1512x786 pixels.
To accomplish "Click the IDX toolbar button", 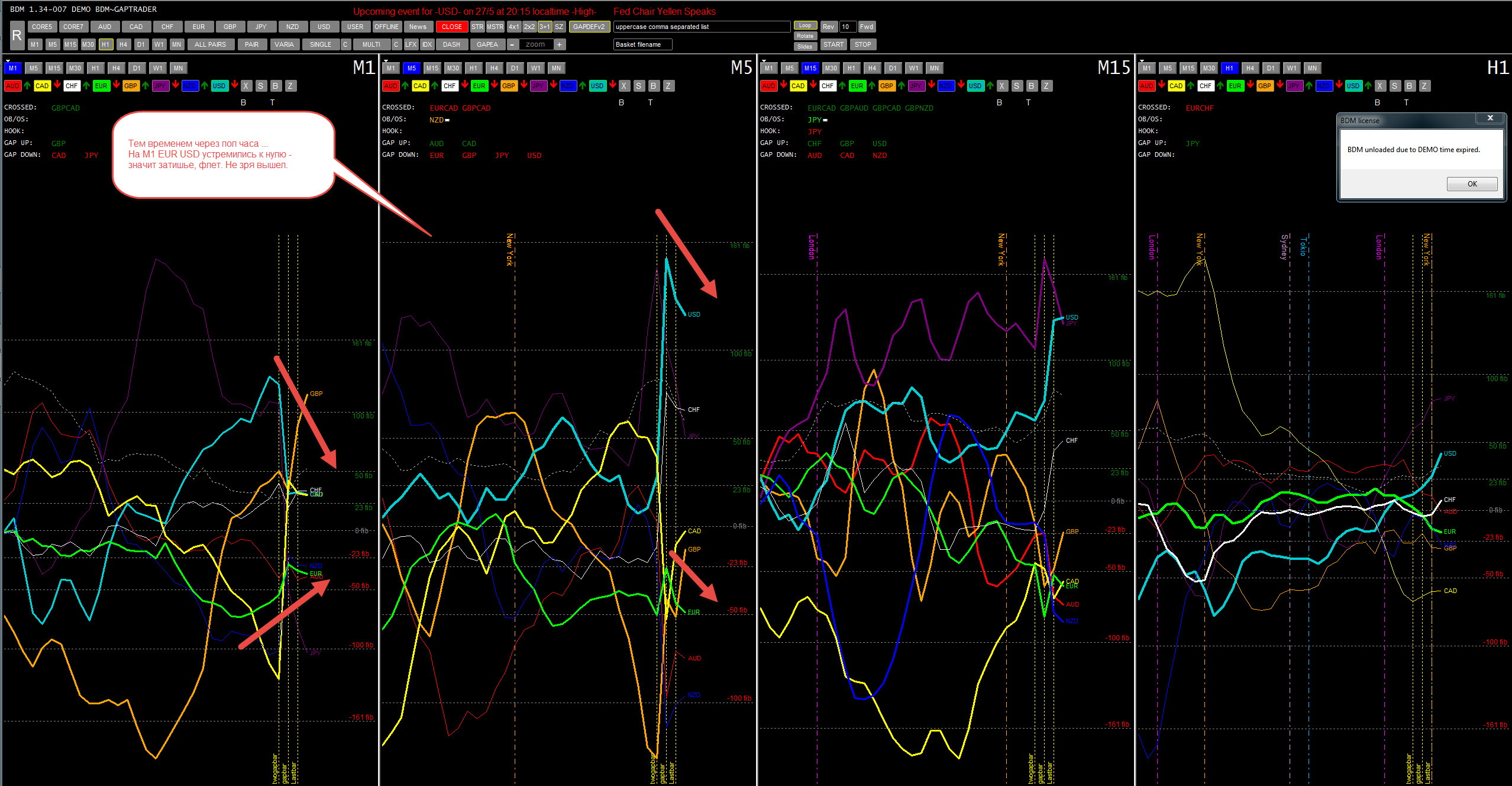I will (427, 44).
